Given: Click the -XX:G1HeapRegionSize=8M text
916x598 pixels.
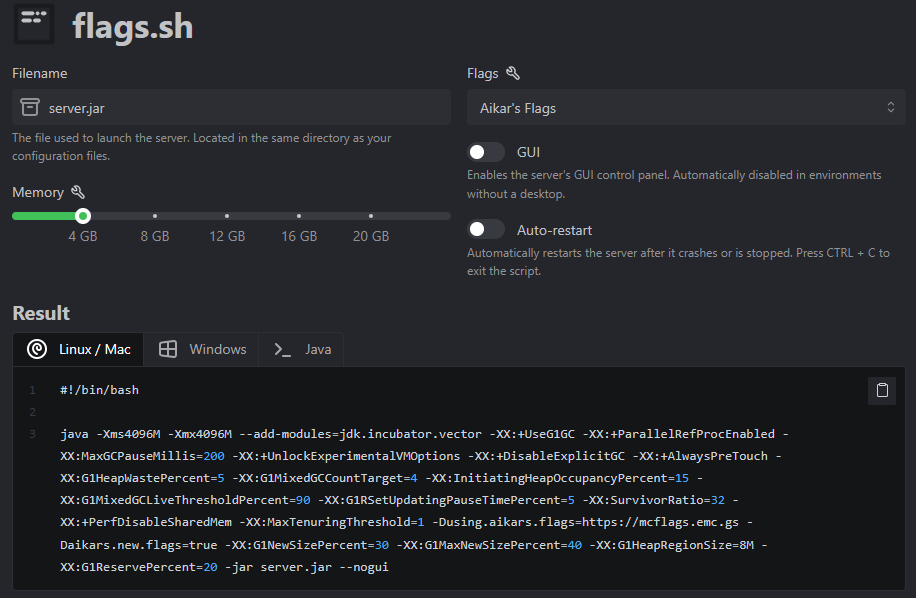Looking at the screenshot, I should (x=672, y=545).
